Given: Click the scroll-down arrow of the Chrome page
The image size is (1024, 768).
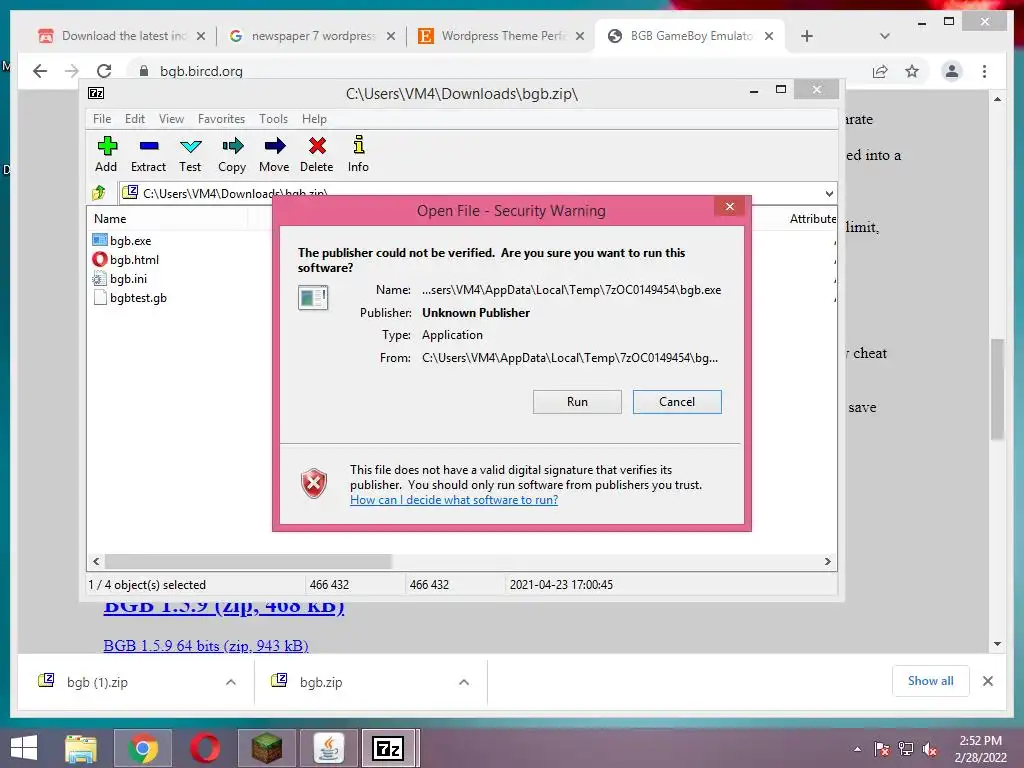Looking at the screenshot, I should pyautogui.click(x=997, y=644).
